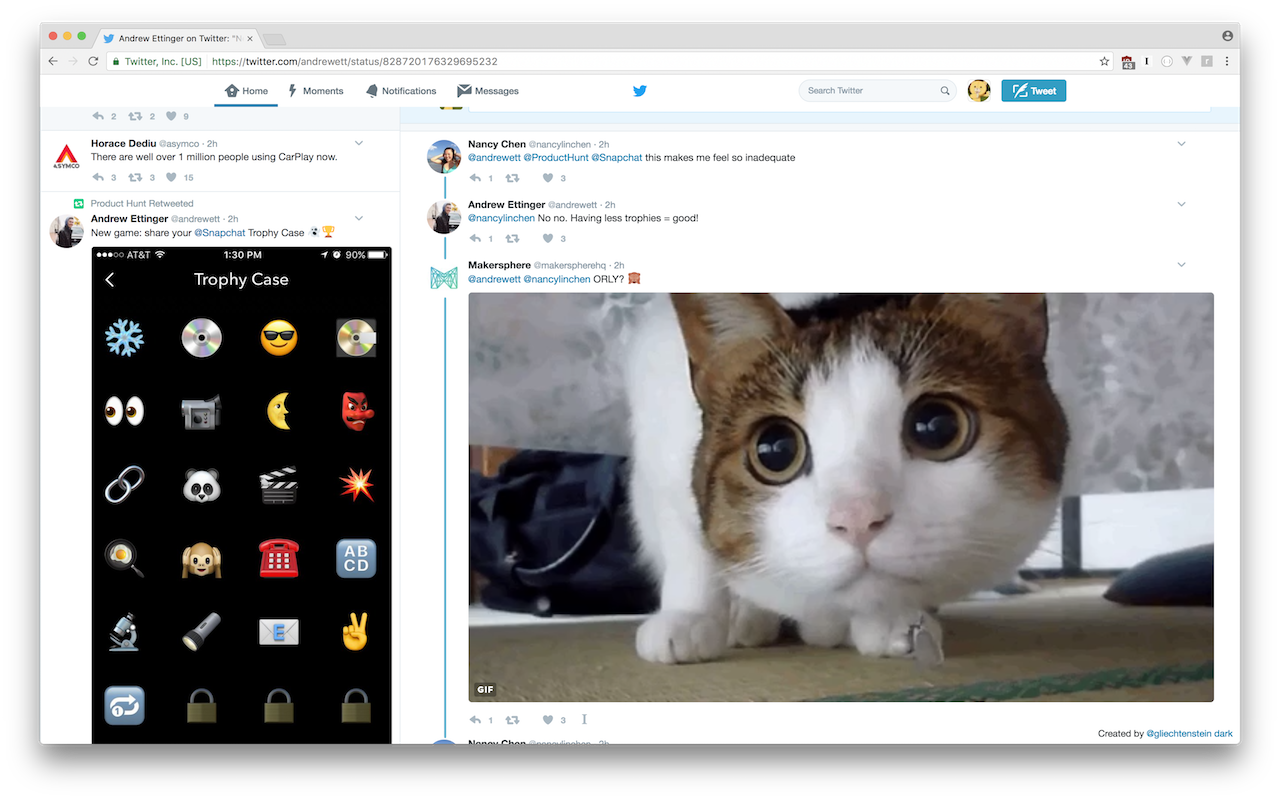The width and height of the screenshot is (1280, 800).
Task: Expand options chevron on Nancy Chen's tweet
Action: coord(1181,144)
